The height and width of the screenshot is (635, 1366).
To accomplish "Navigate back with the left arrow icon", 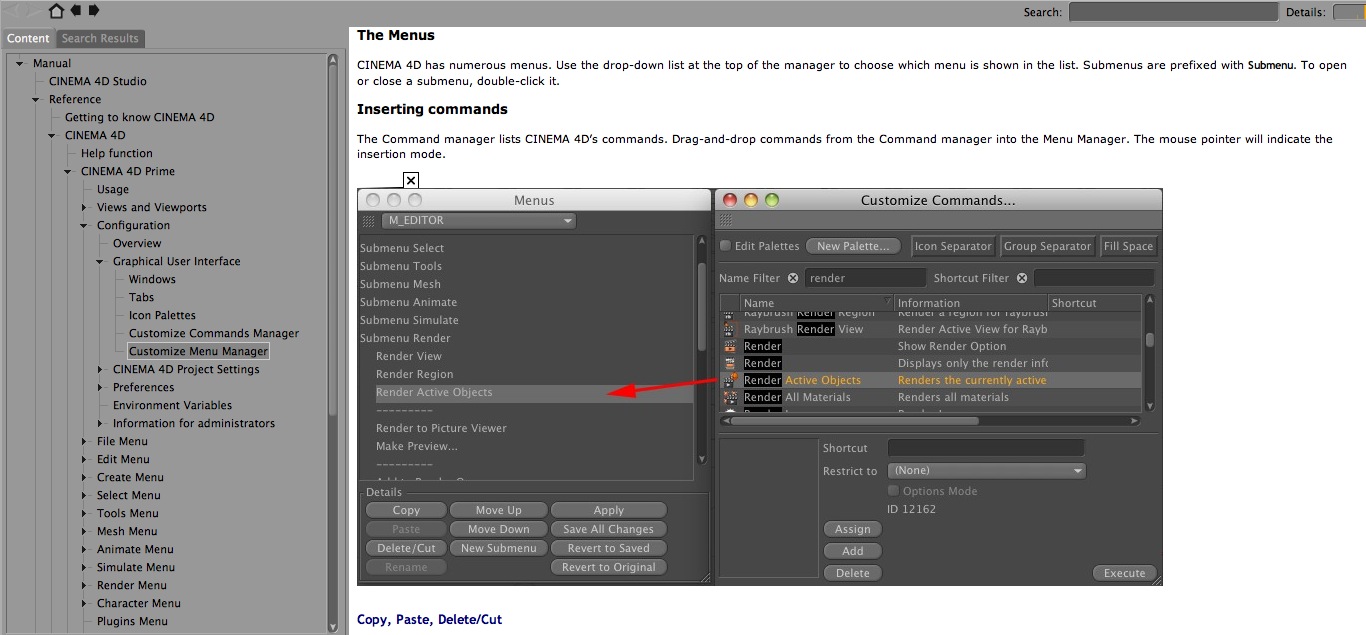I will click(x=76, y=11).
